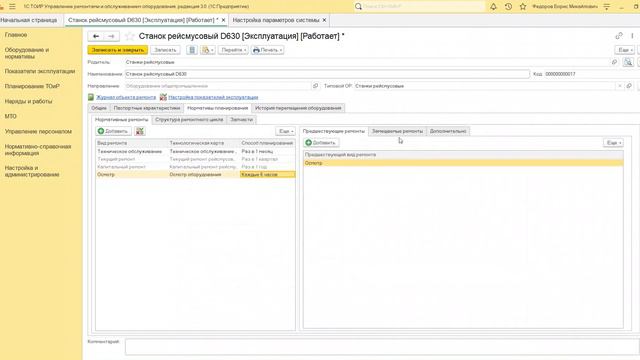Open the Добавить dropdown in normative repairs
This screenshot has width=640, height=360.
(113, 131)
